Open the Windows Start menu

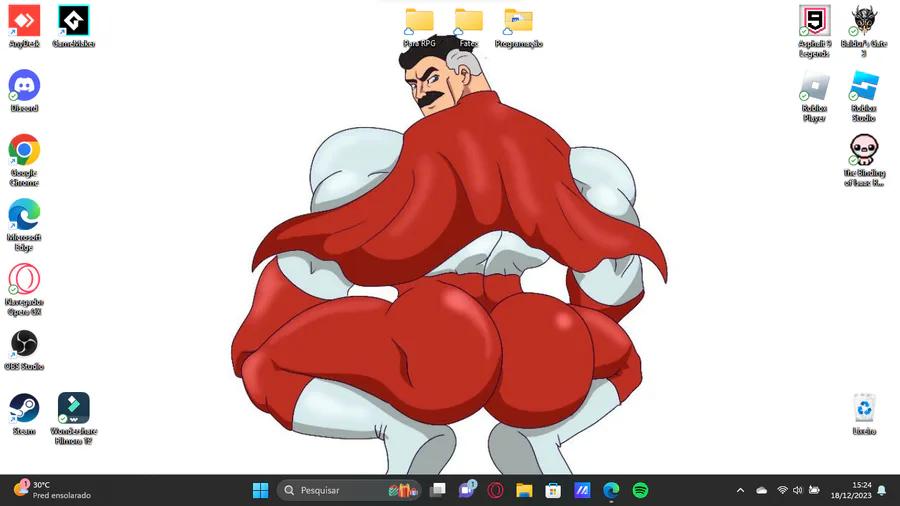coord(261,491)
